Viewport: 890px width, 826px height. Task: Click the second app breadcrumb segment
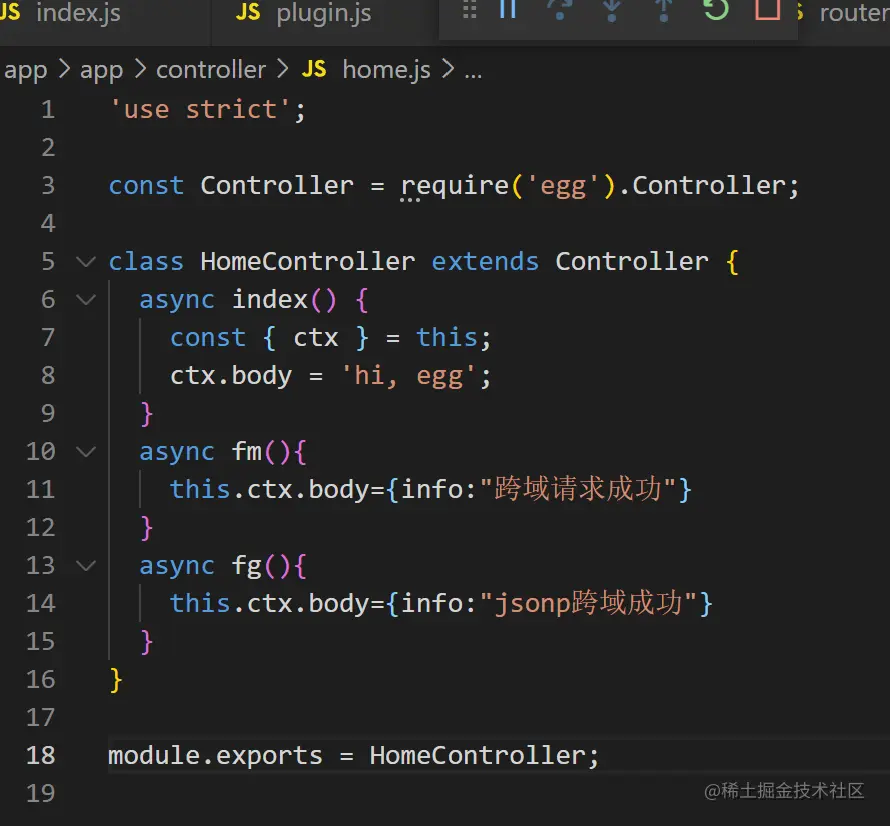[102, 70]
